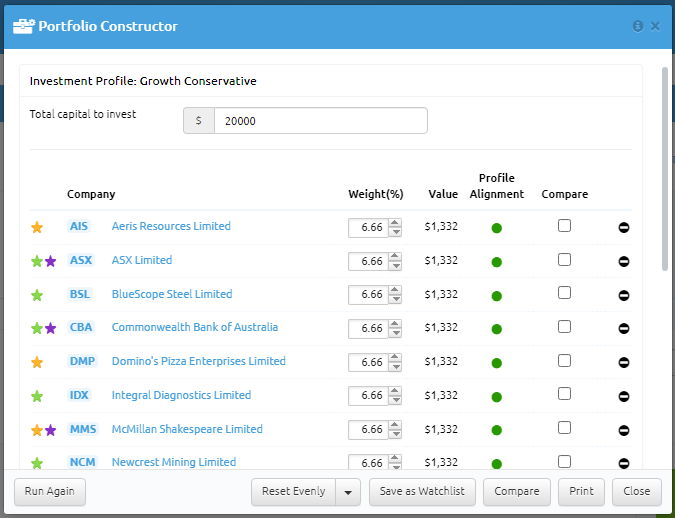Remove BlueScope Steel Limited with the minus icon
Viewport: 675px width, 518px height.
624,295
